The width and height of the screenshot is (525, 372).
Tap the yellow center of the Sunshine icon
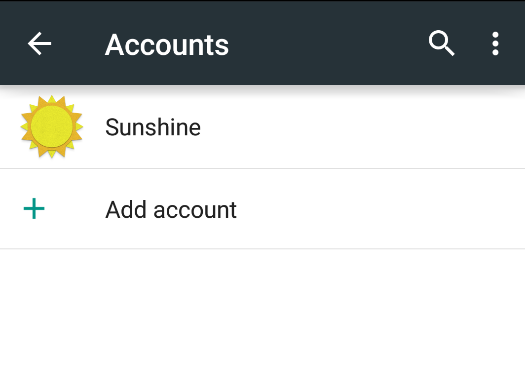pos(52,127)
